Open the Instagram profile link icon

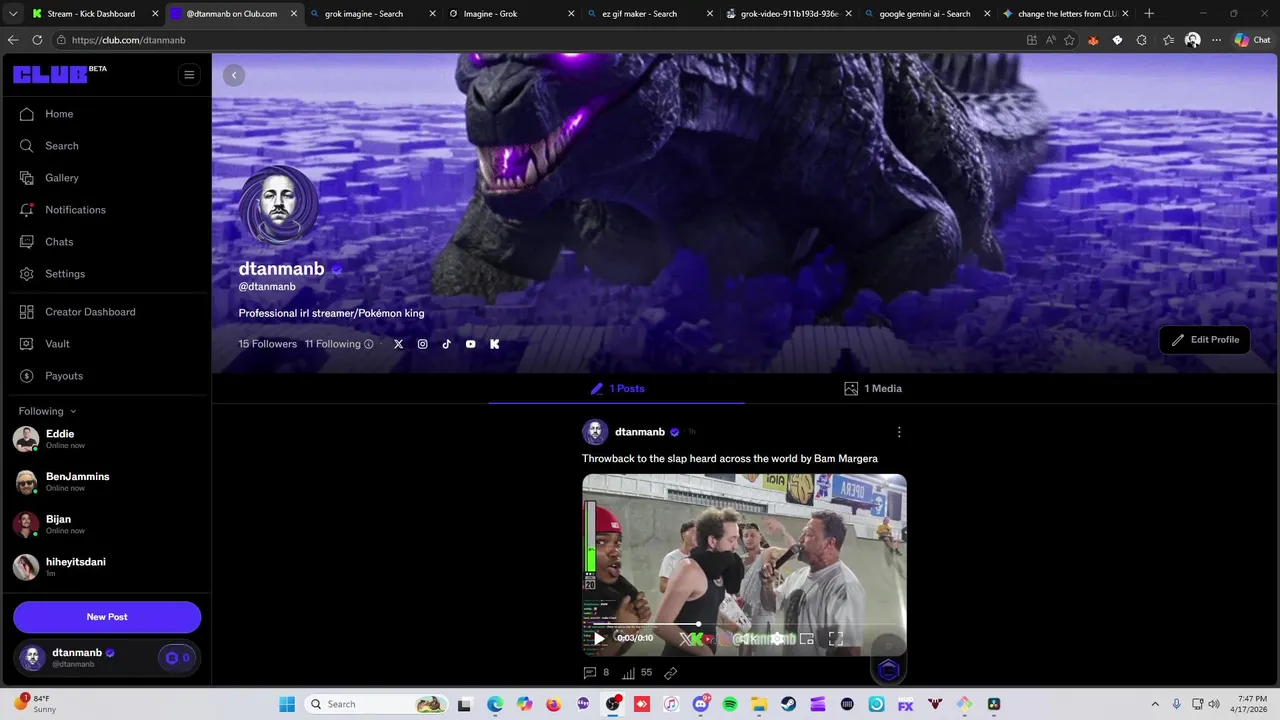422,344
